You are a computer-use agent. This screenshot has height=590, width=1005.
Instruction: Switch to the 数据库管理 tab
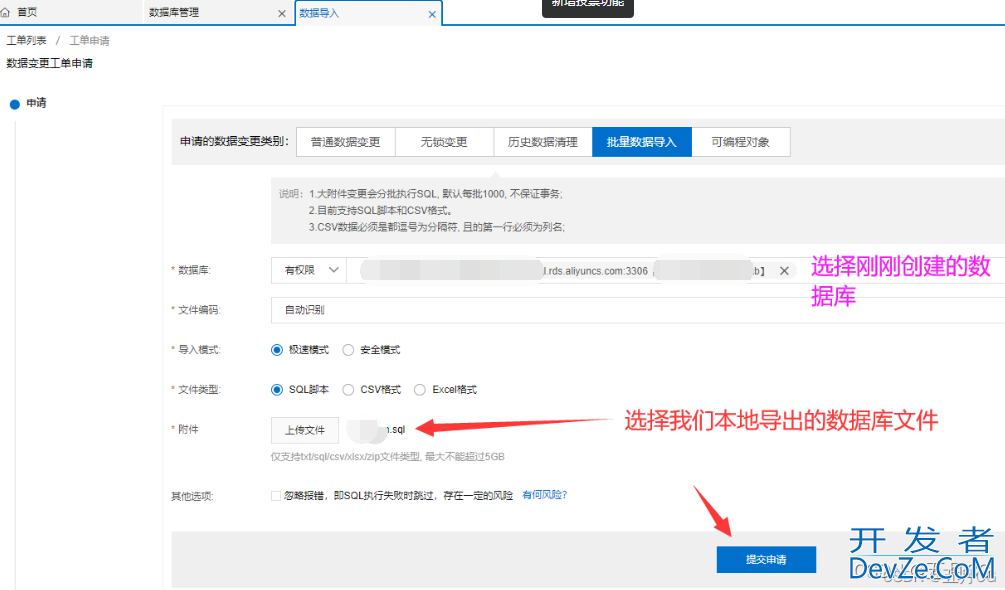click(174, 12)
